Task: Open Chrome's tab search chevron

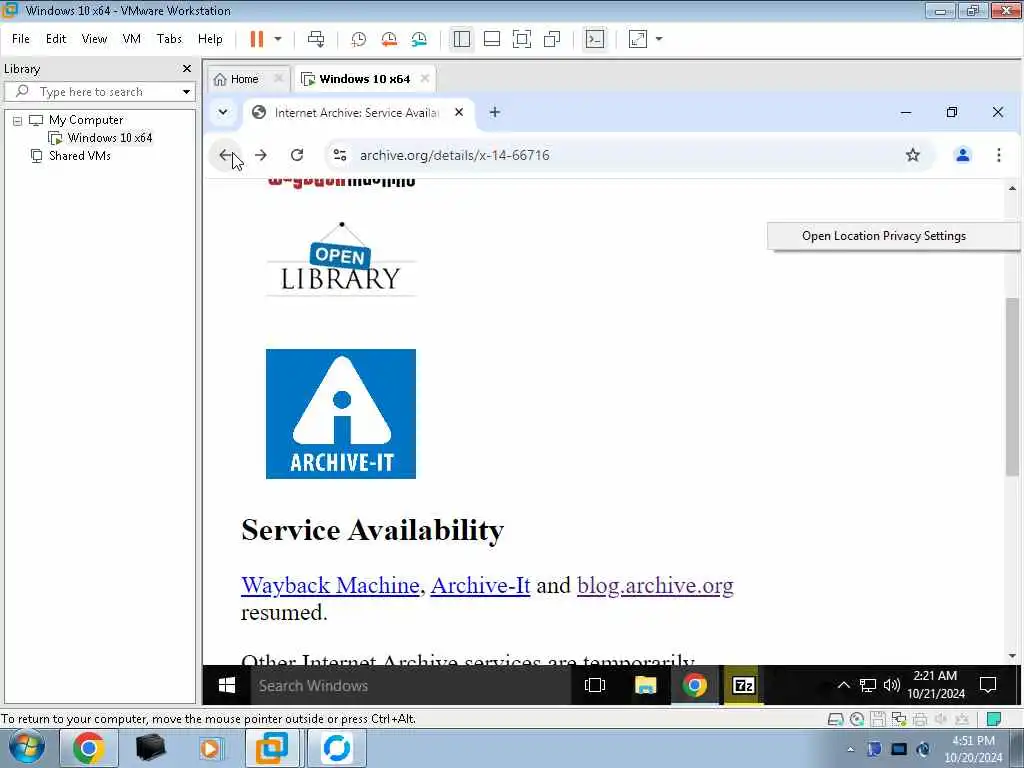Action: (223, 112)
